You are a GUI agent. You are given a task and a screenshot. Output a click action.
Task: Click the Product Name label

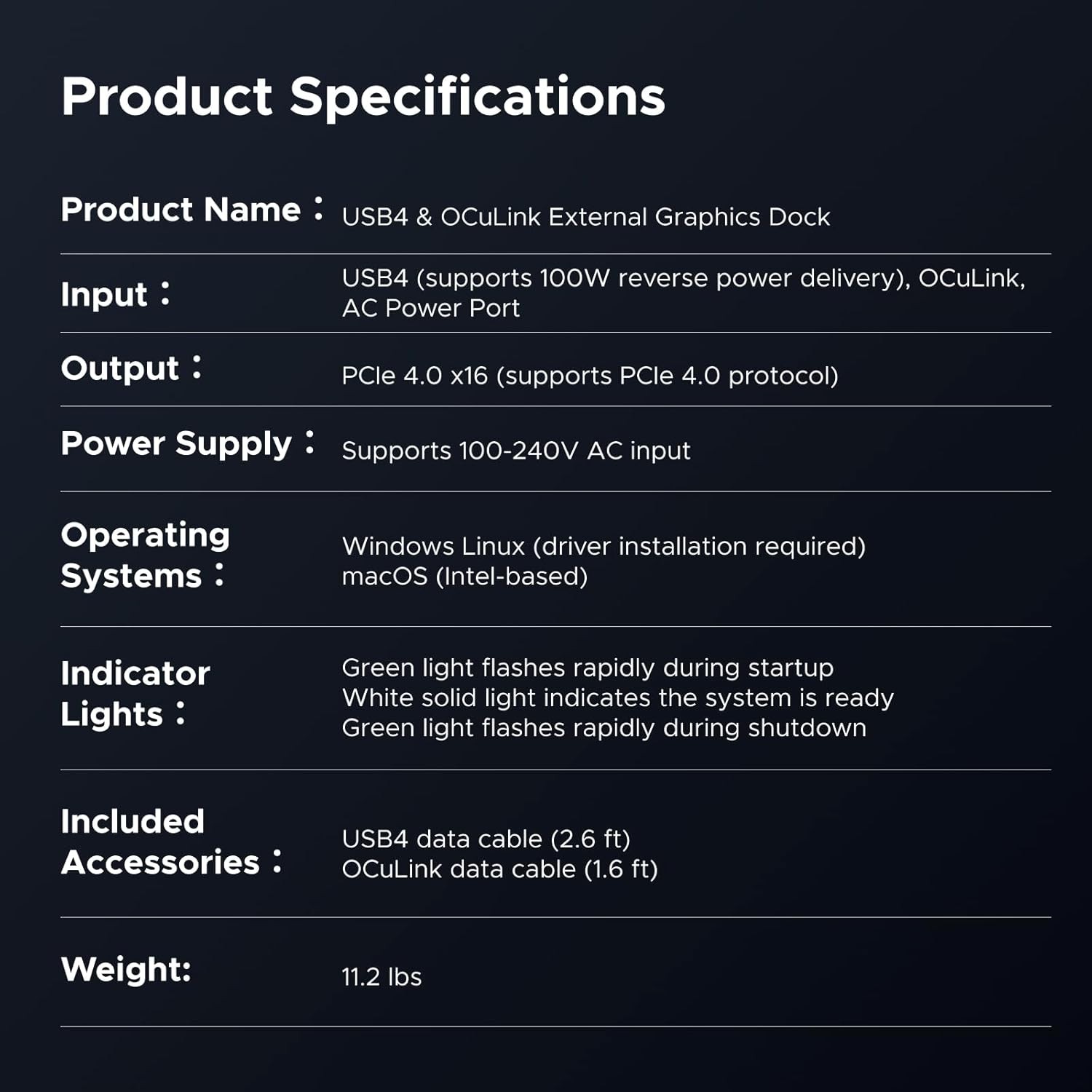[x=181, y=210]
